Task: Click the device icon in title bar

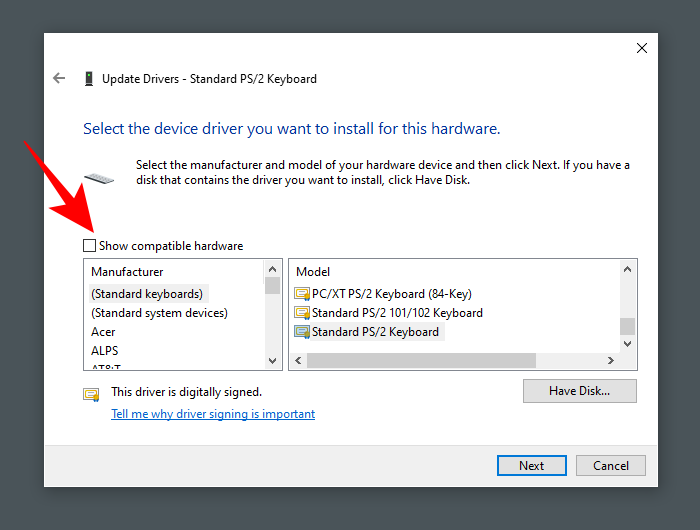Action: pyautogui.click(x=89, y=79)
